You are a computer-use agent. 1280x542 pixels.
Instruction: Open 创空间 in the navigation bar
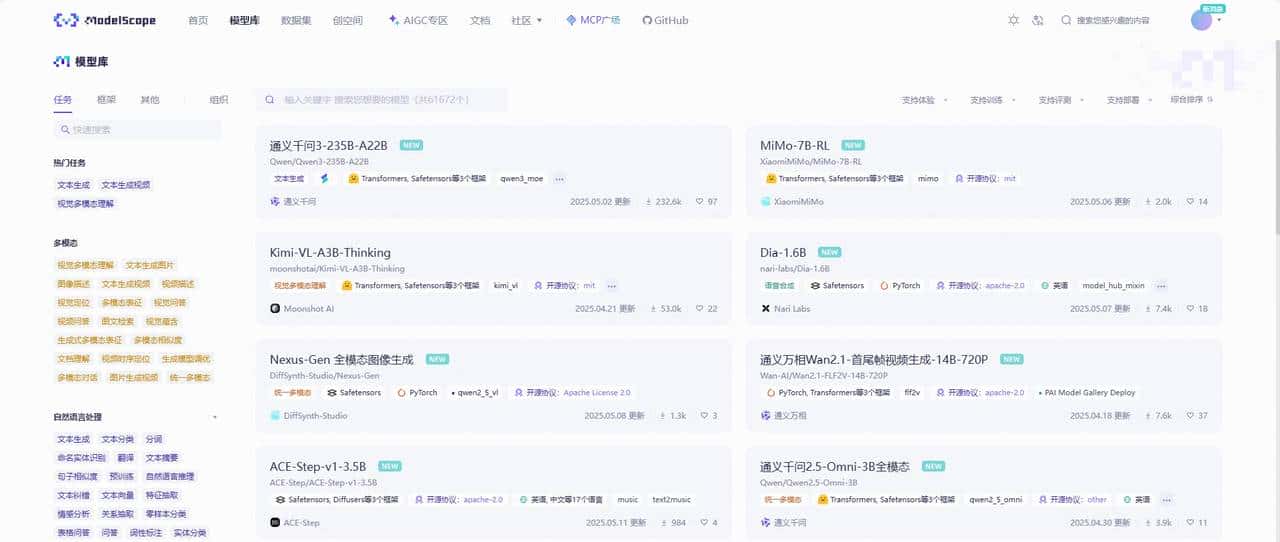(x=348, y=20)
